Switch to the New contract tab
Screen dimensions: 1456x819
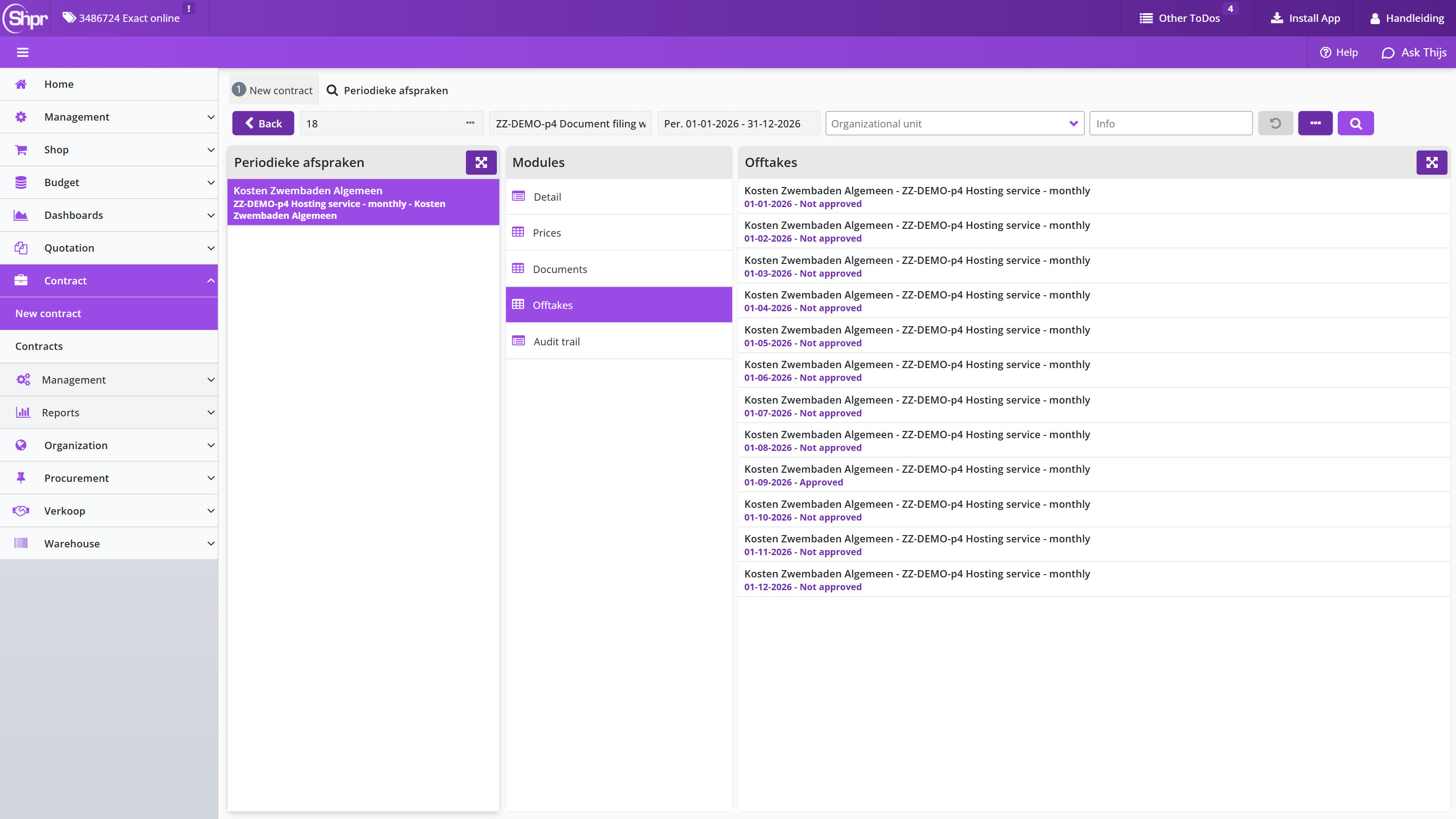pos(273,91)
